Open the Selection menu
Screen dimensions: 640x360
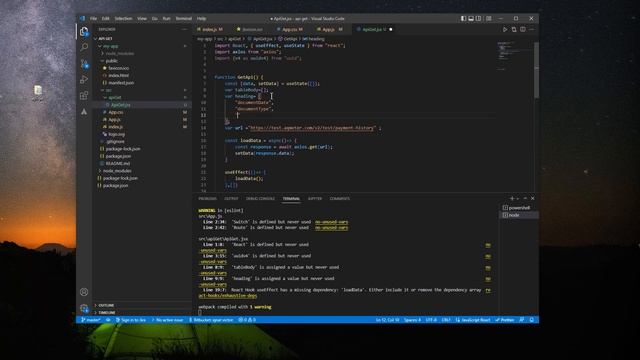pos(123,18)
